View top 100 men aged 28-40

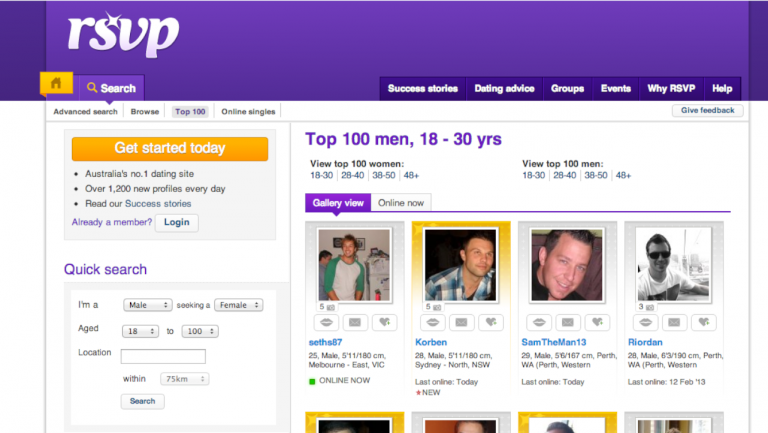pos(565,175)
